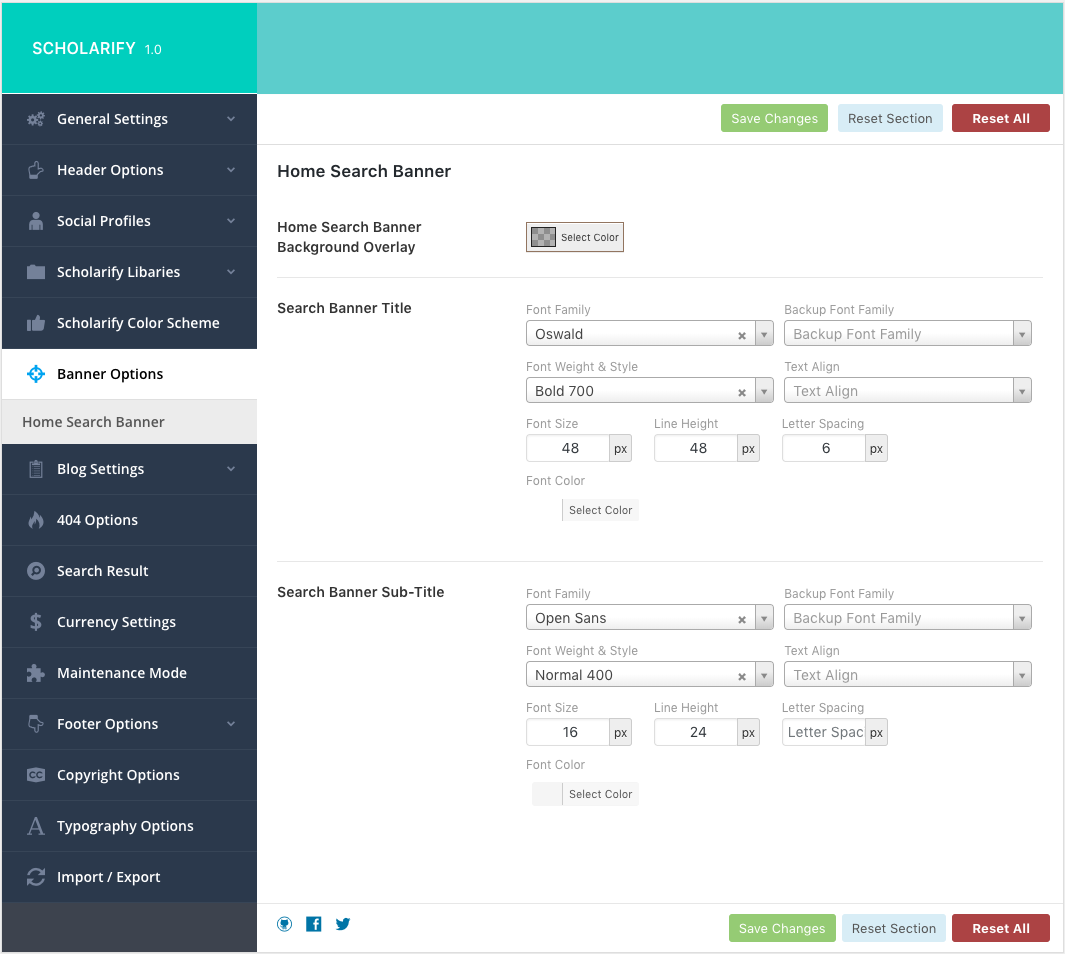Click the Title Letter Spacing input field
The width and height of the screenshot is (1065, 954).
(825, 449)
